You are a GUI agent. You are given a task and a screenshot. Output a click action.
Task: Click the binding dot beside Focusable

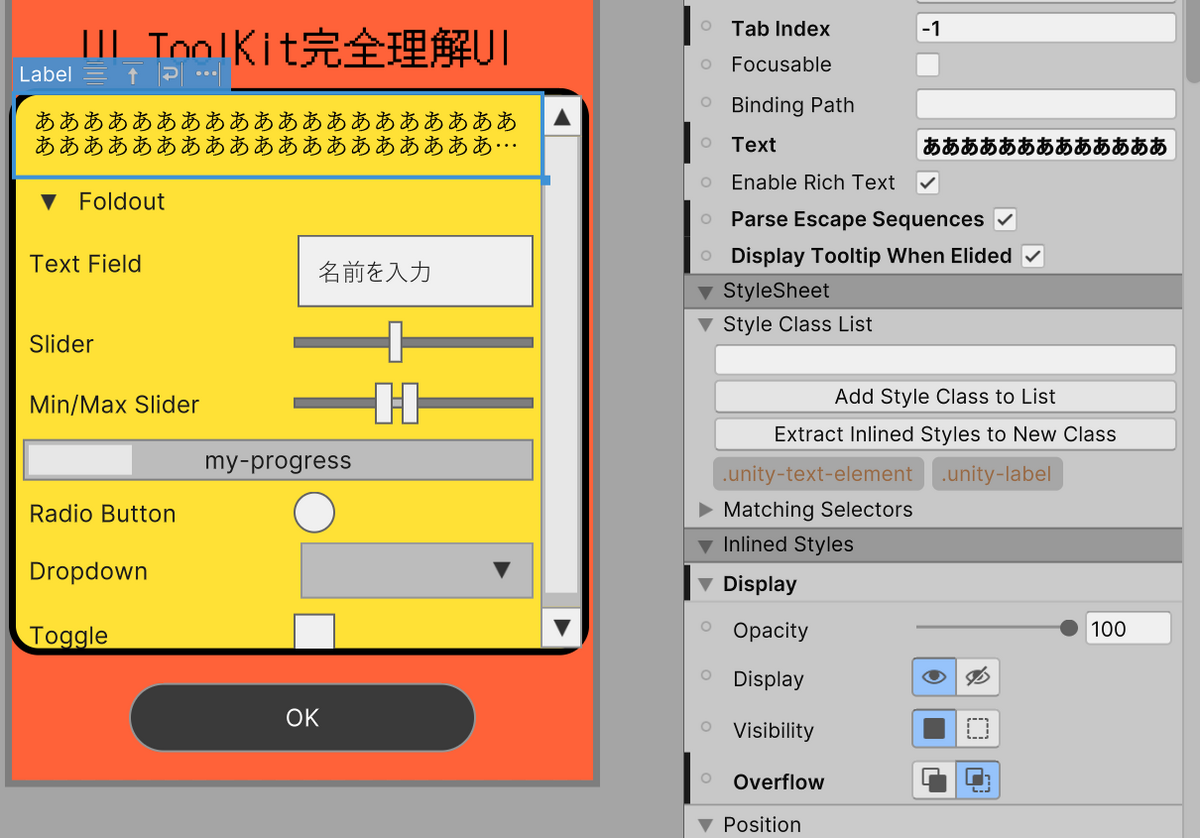707,64
